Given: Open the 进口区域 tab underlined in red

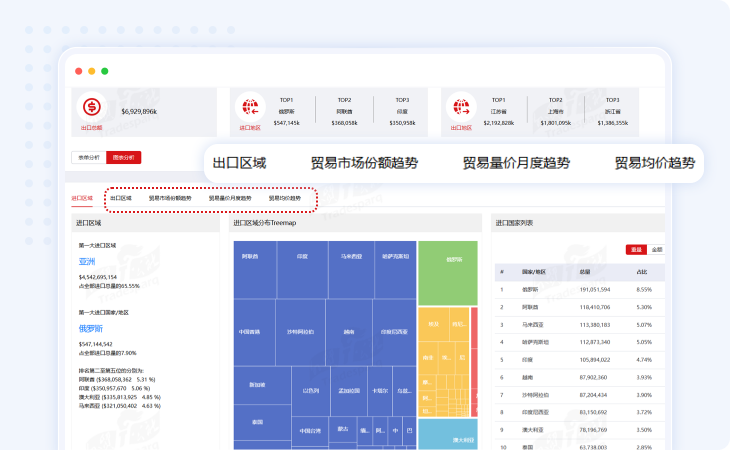Looking at the screenshot, I should pos(82,198).
